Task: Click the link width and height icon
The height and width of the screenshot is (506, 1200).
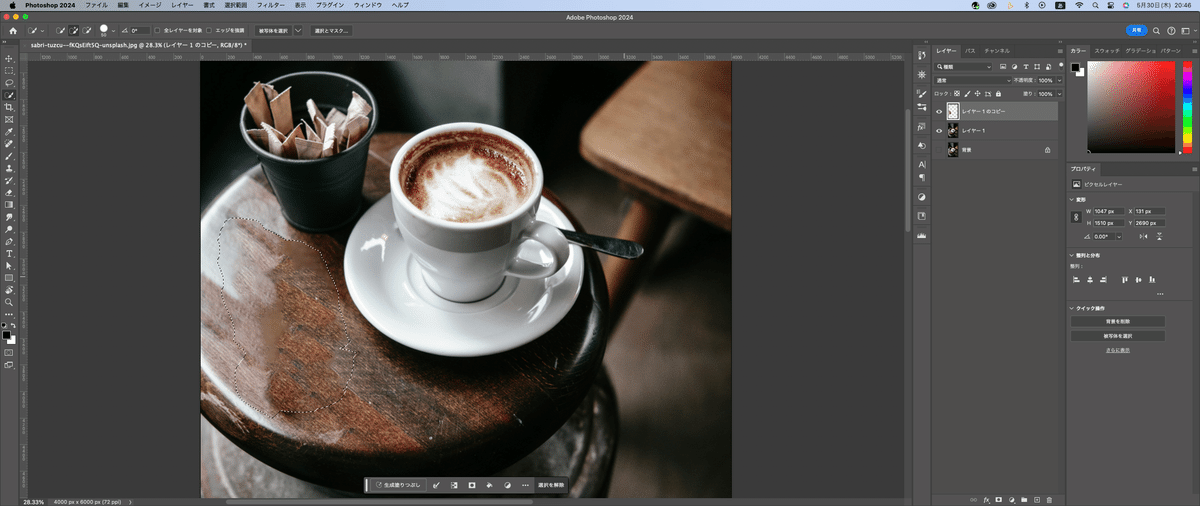Action: coord(1076,216)
